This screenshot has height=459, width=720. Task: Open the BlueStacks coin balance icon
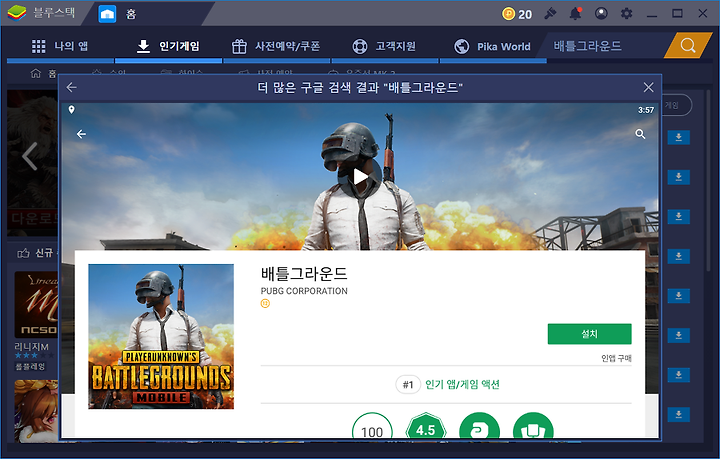508,14
